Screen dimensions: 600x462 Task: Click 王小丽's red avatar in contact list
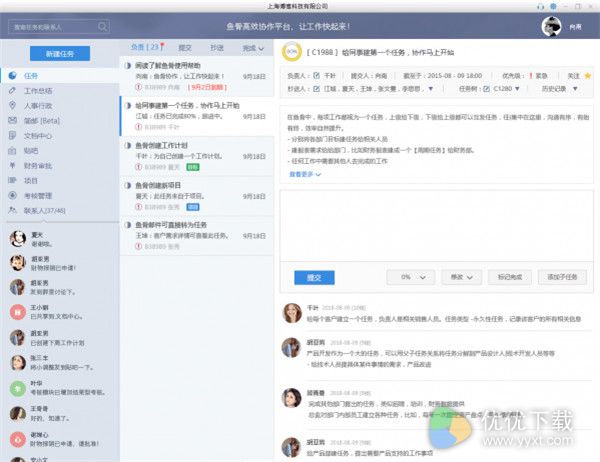coord(18,313)
